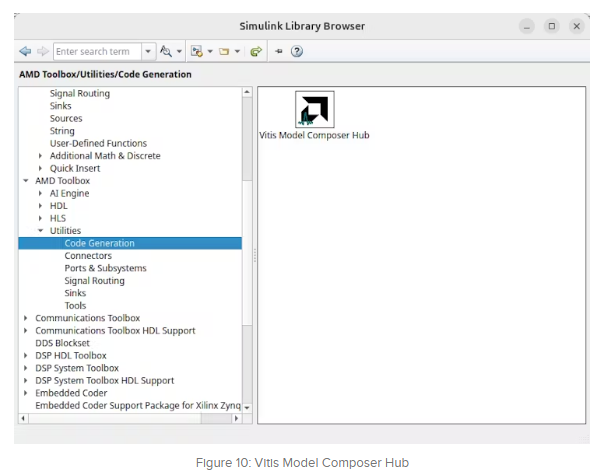Select the Vitis Model Composer Hub block
Image resolution: width=604 pixels, height=476 pixels.
[314, 111]
